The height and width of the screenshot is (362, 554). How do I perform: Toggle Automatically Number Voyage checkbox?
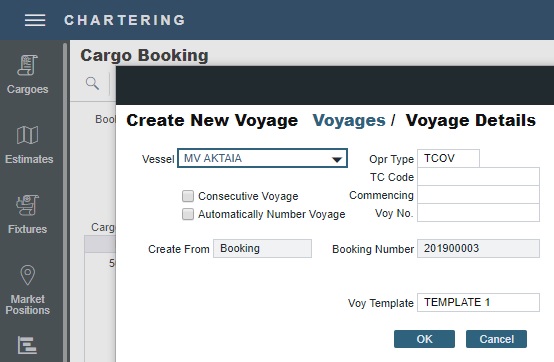coord(188,214)
